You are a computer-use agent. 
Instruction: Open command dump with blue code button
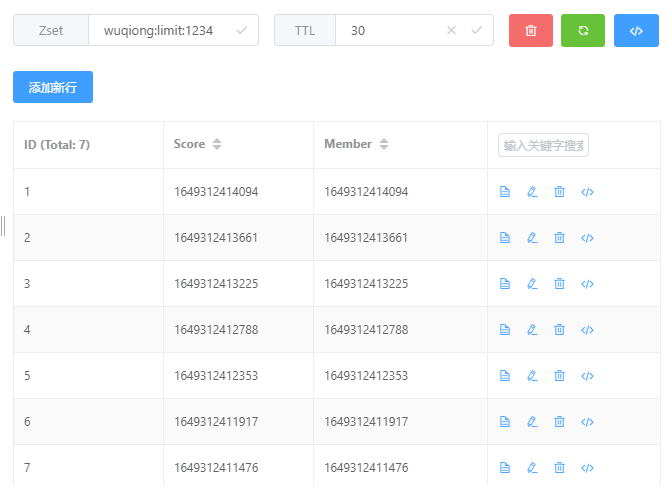[636, 31]
